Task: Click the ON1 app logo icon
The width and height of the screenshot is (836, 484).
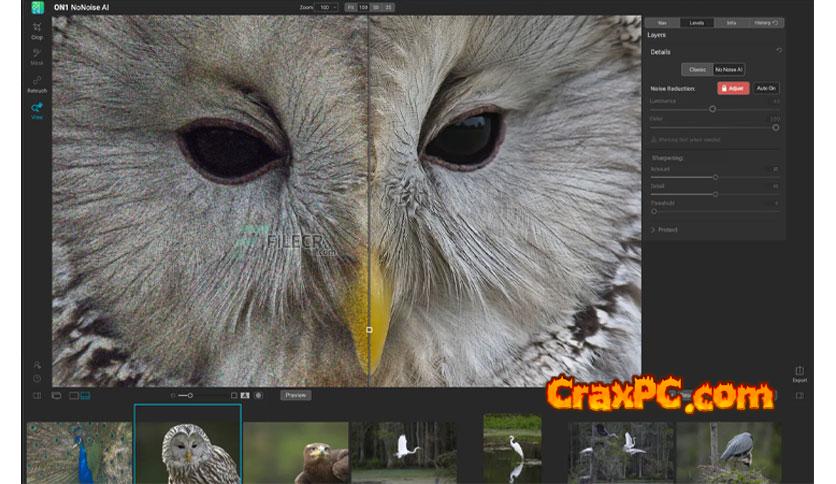Action: pos(37,8)
